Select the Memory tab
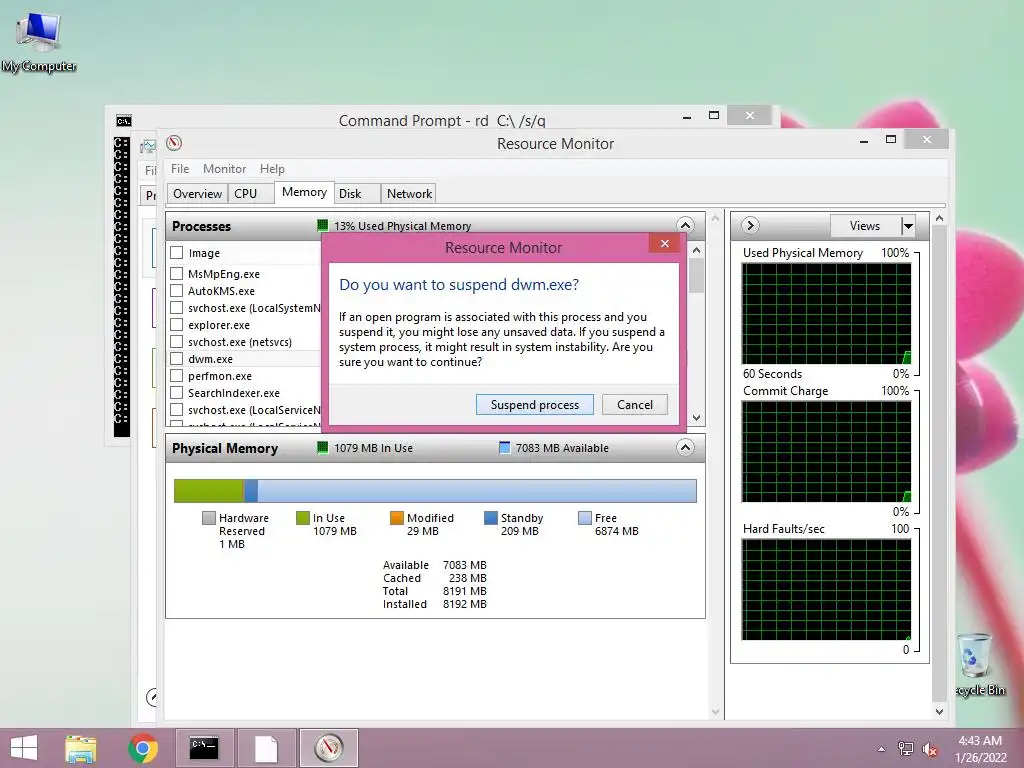 (x=304, y=192)
